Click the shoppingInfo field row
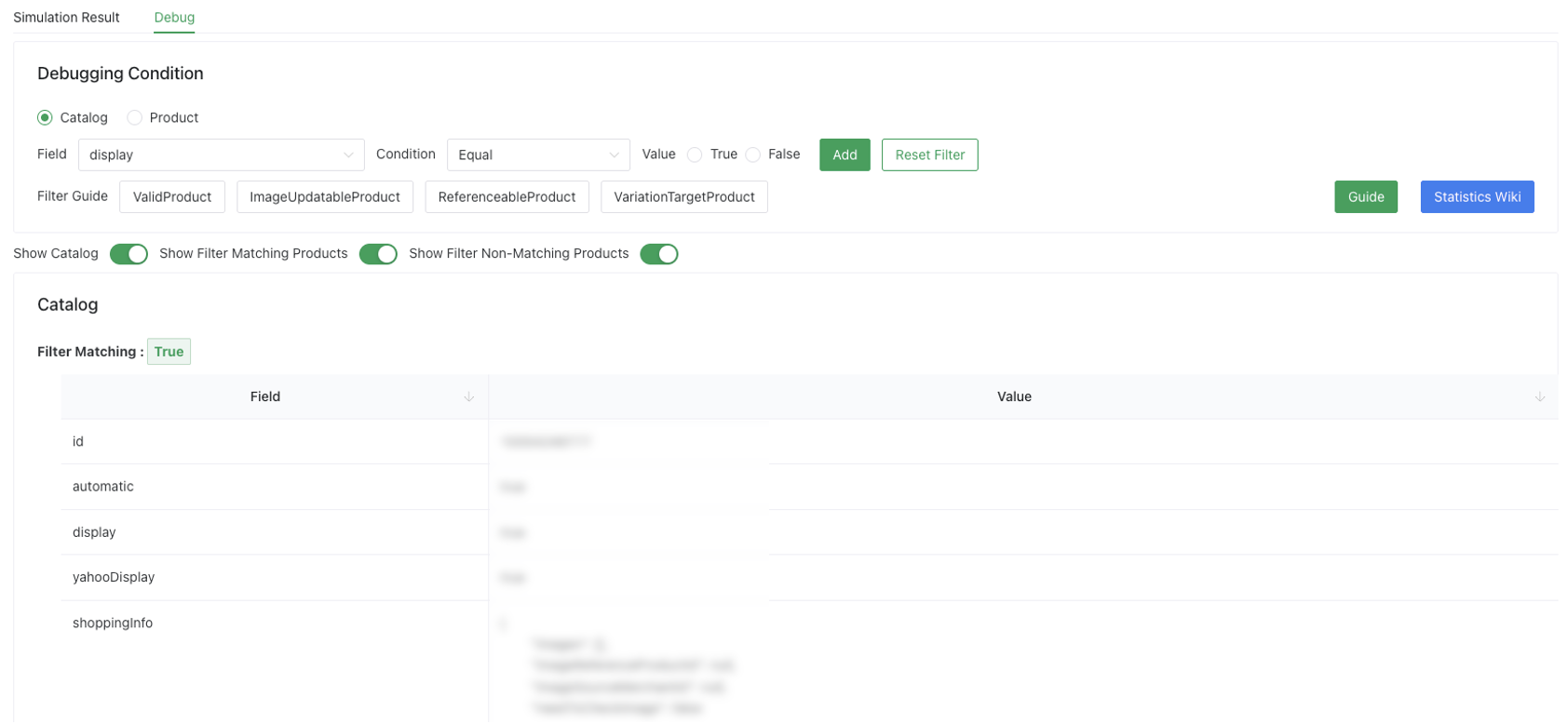 click(x=113, y=623)
